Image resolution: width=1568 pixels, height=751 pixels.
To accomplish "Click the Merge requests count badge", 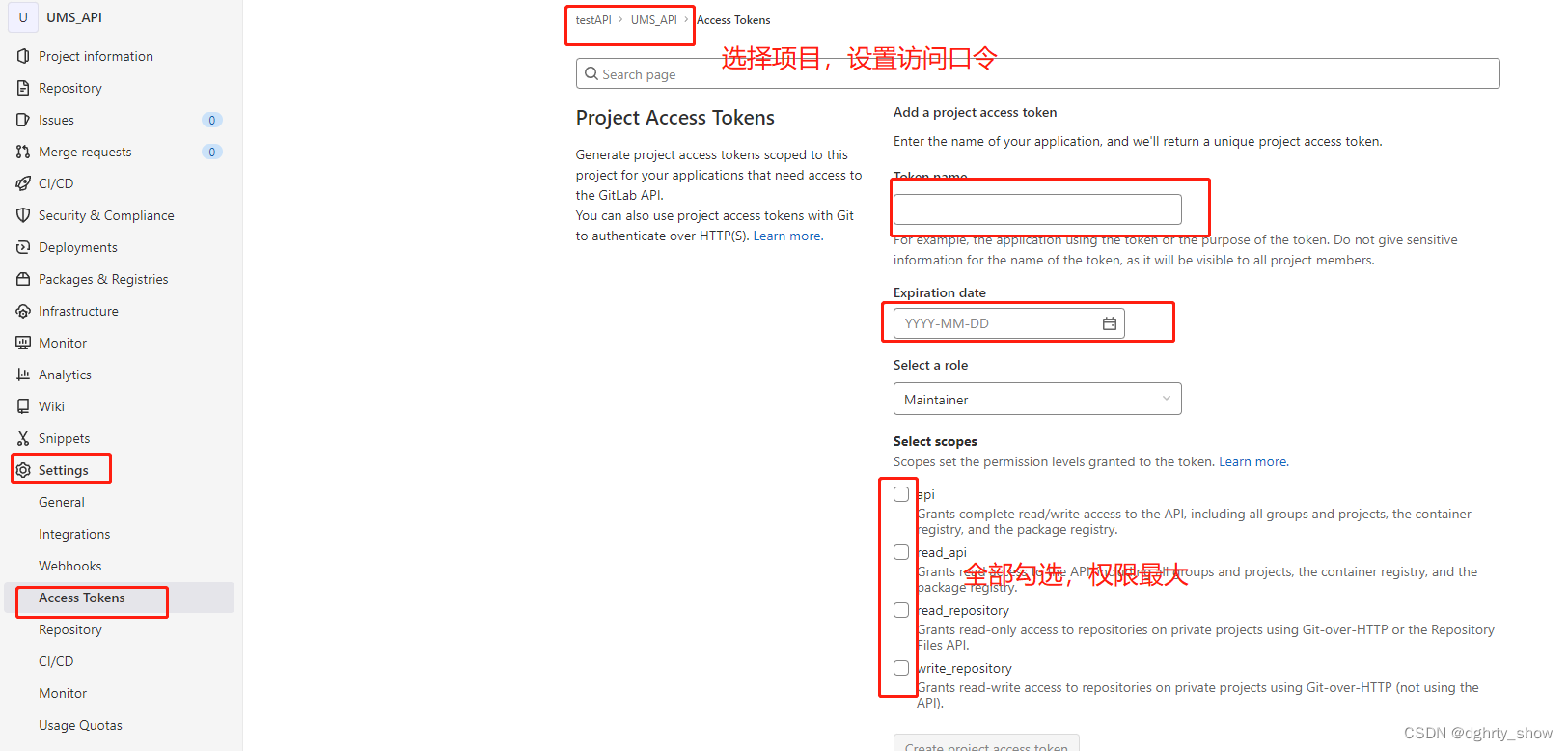I will (x=212, y=152).
